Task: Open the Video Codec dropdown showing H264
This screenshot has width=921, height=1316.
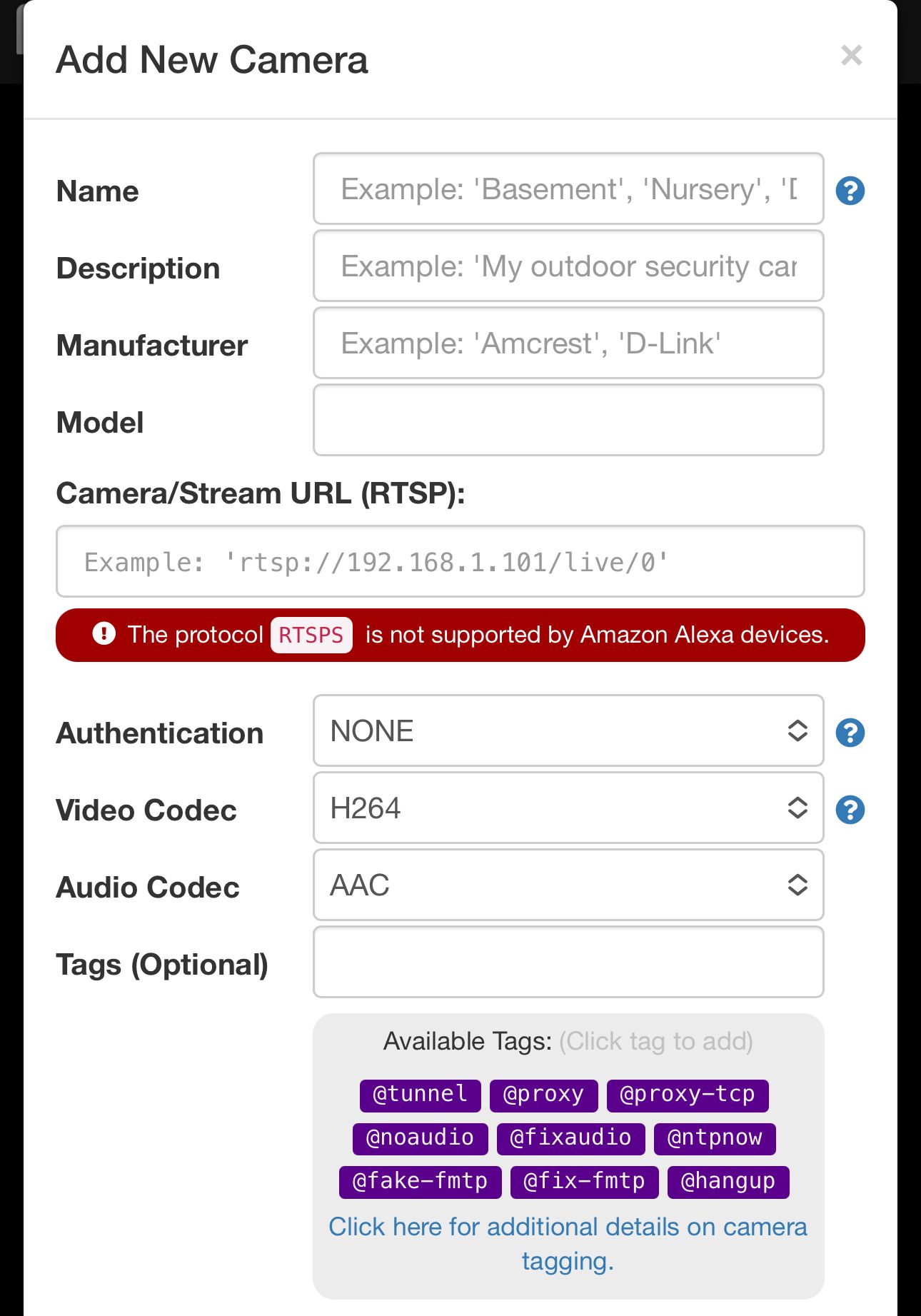Action: (568, 808)
